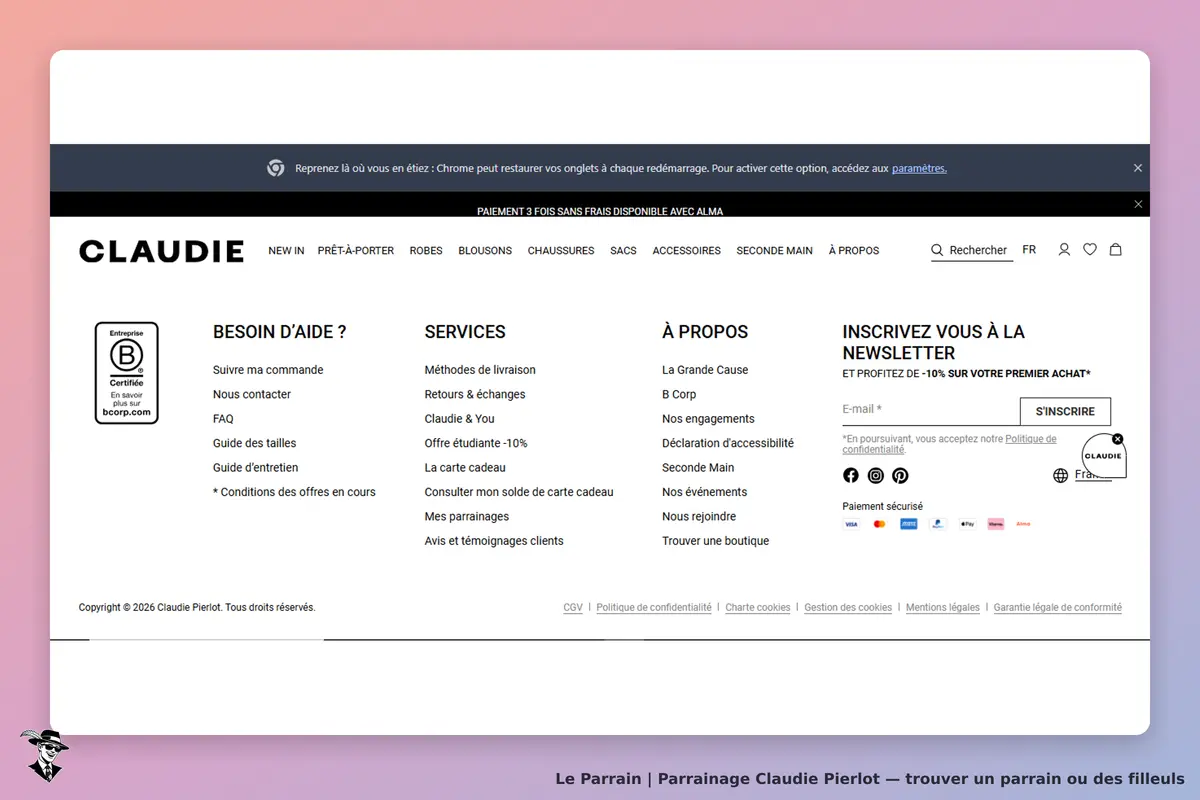1200x800 pixels.
Task: Focus the E-mail newsletter field
Action: coord(931,410)
